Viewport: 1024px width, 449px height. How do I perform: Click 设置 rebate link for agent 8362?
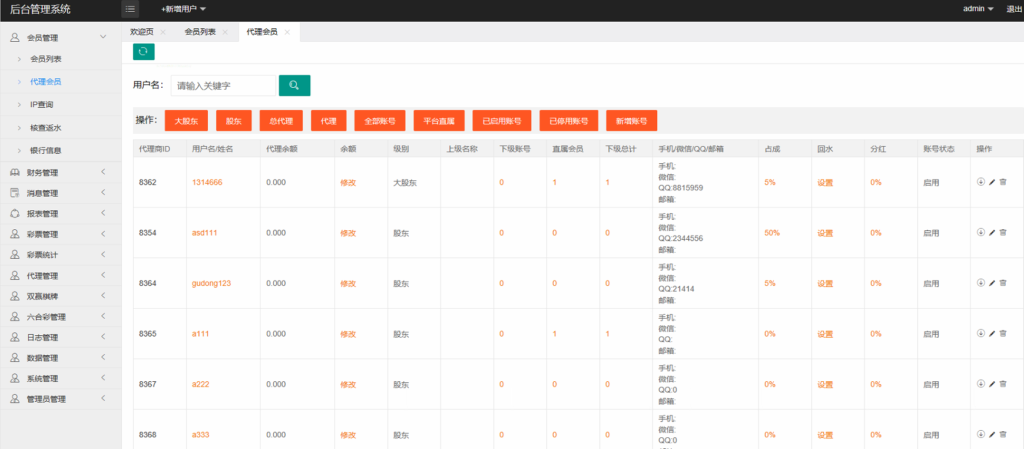pos(824,182)
